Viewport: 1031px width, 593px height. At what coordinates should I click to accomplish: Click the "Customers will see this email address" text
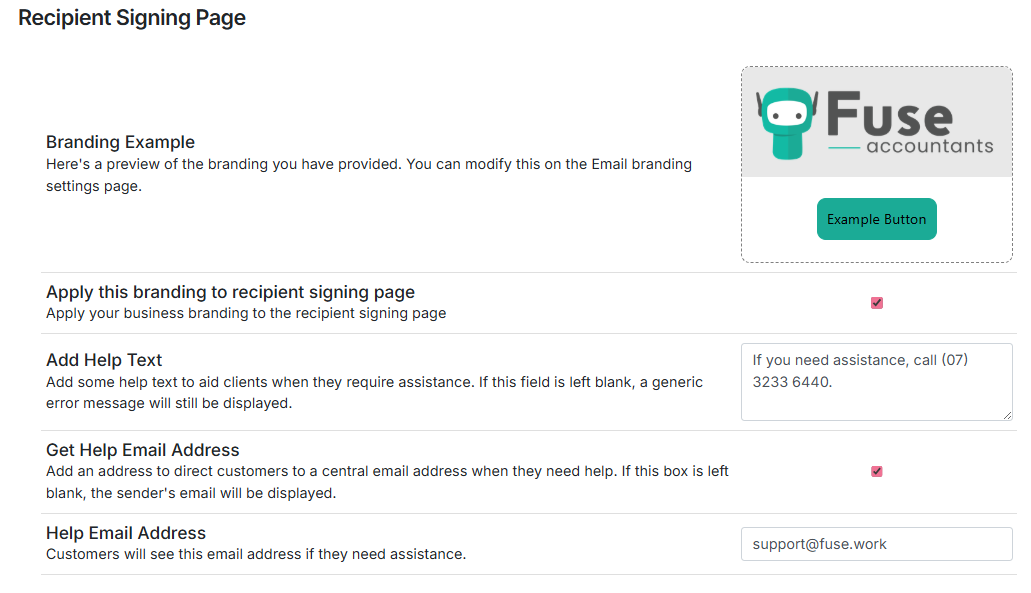point(256,554)
